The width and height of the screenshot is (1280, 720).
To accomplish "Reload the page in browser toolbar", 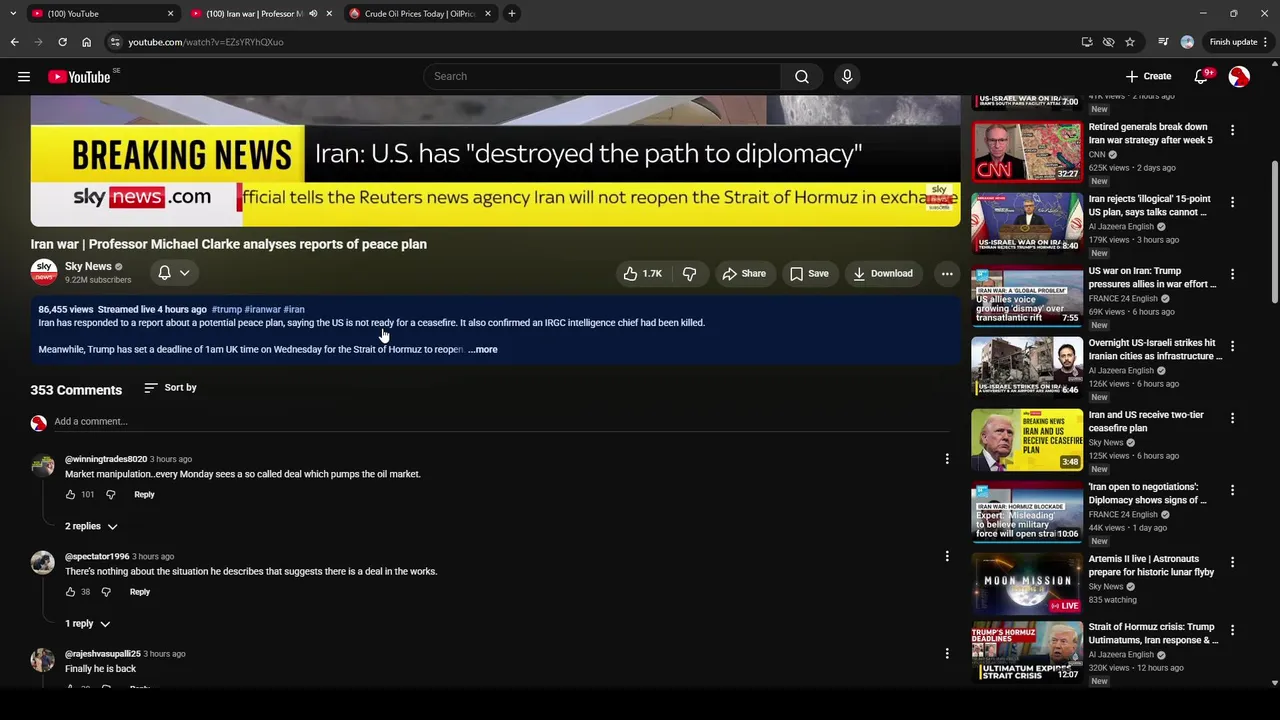I will (x=62, y=42).
